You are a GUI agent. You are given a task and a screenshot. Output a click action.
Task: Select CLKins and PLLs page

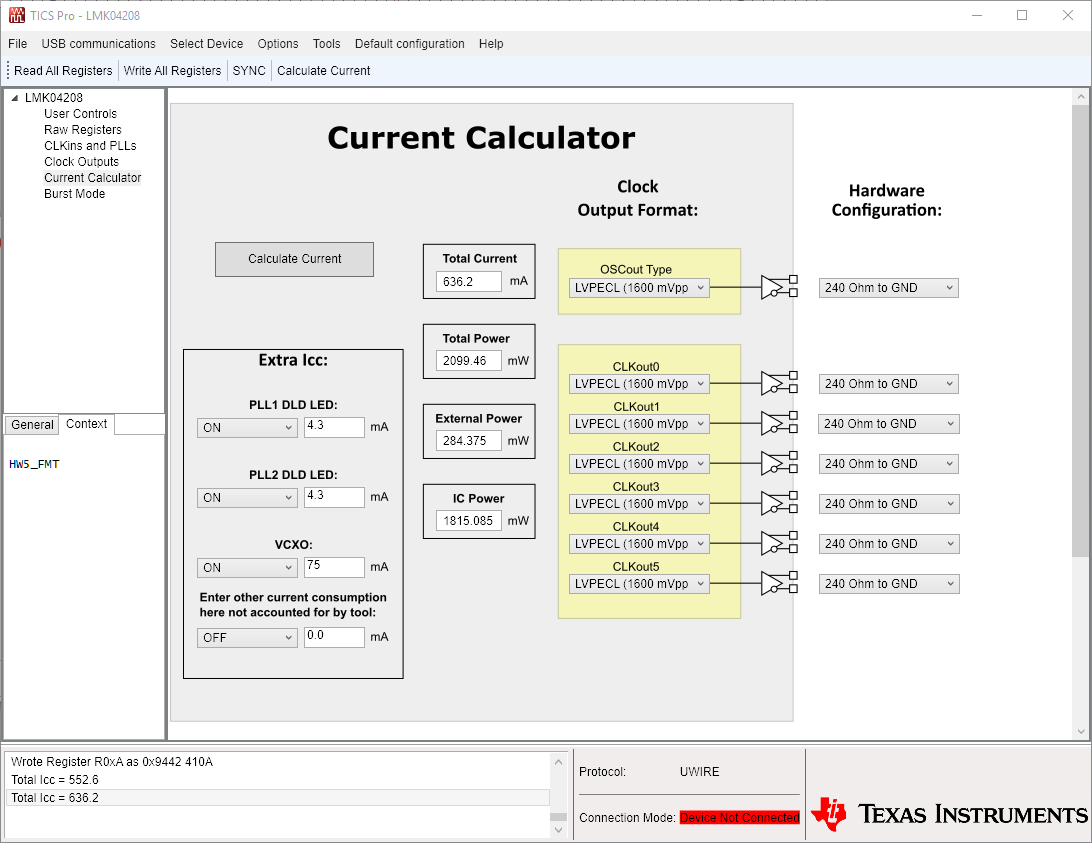(x=90, y=146)
